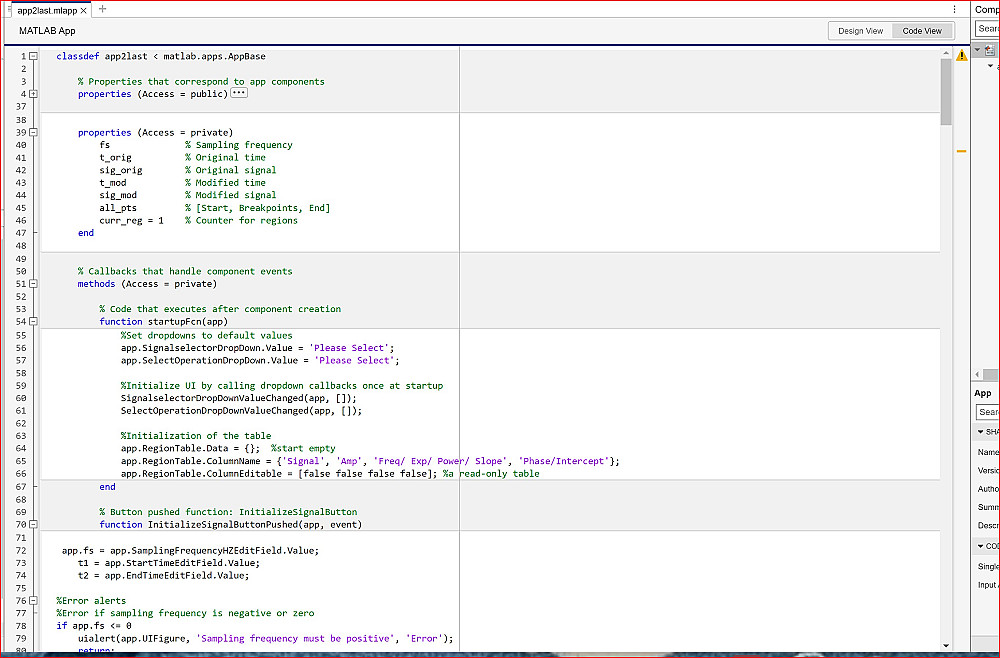Click the 'app.RegionTable.Data = {}' line
Viewport: 1000px width, 658px height.
coord(228,448)
